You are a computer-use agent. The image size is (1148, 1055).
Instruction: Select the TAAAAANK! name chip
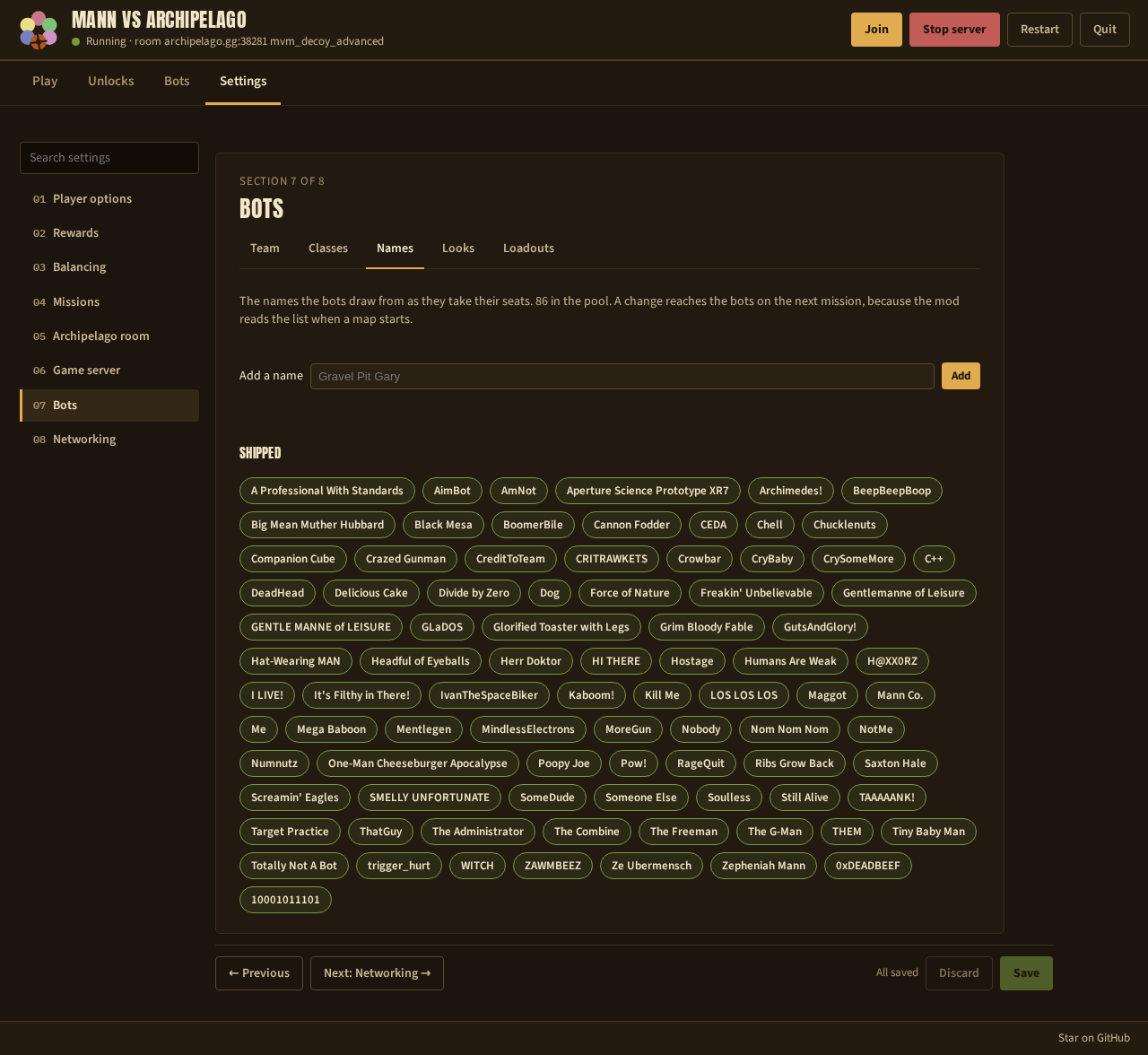(x=887, y=798)
